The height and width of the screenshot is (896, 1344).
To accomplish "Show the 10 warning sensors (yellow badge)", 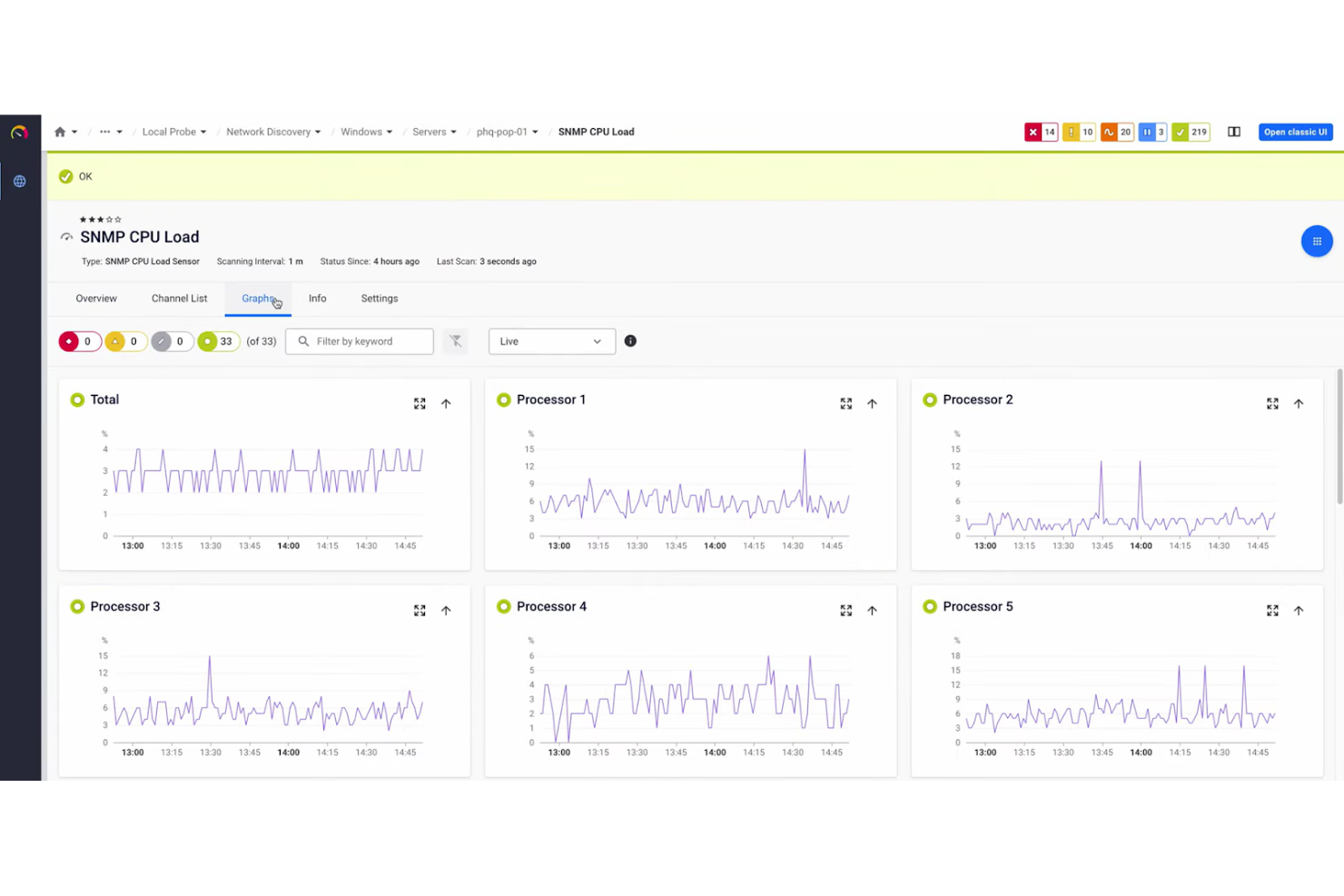I will click(x=1079, y=132).
